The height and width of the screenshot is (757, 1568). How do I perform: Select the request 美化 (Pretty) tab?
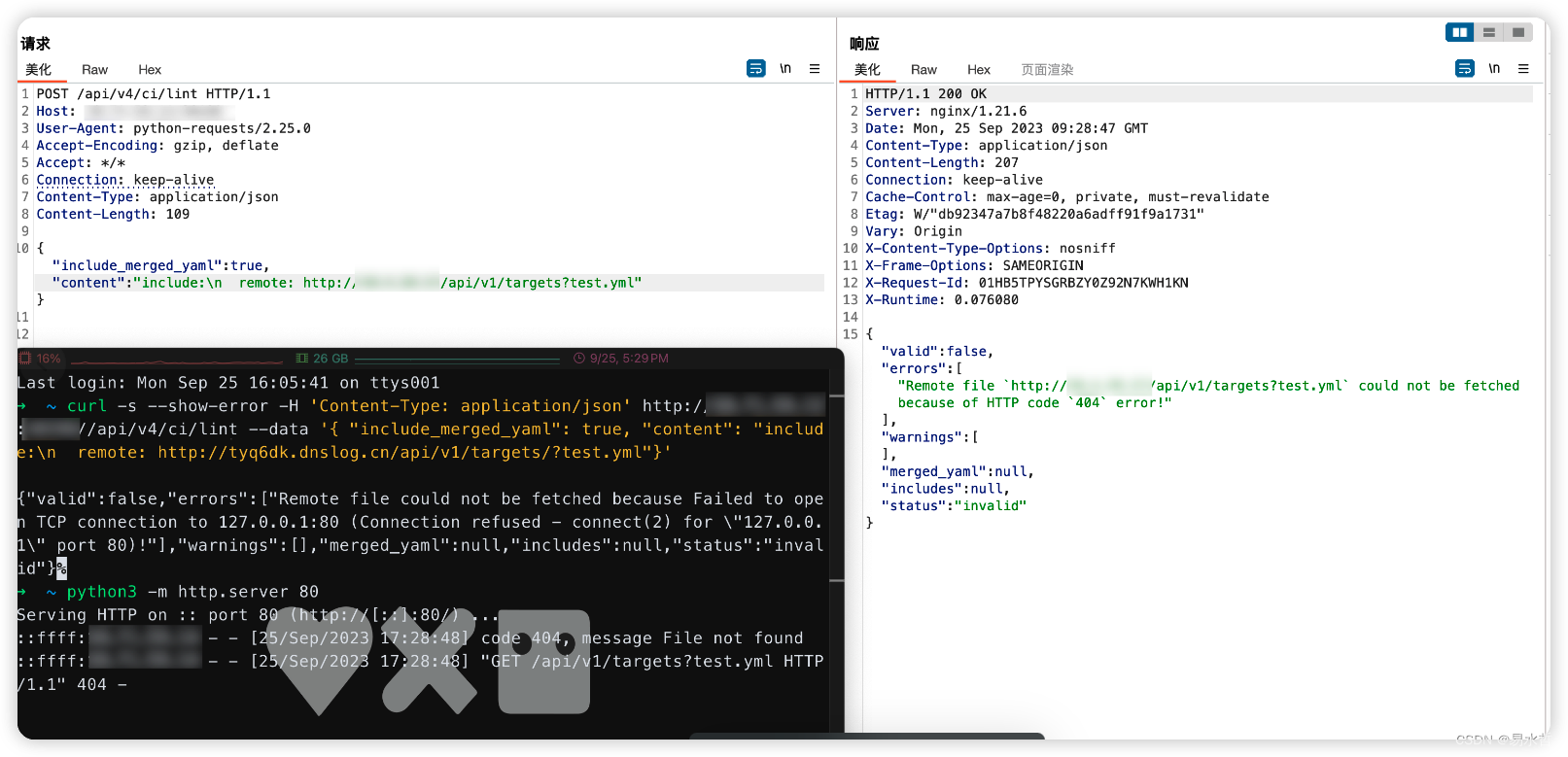click(x=39, y=70)
